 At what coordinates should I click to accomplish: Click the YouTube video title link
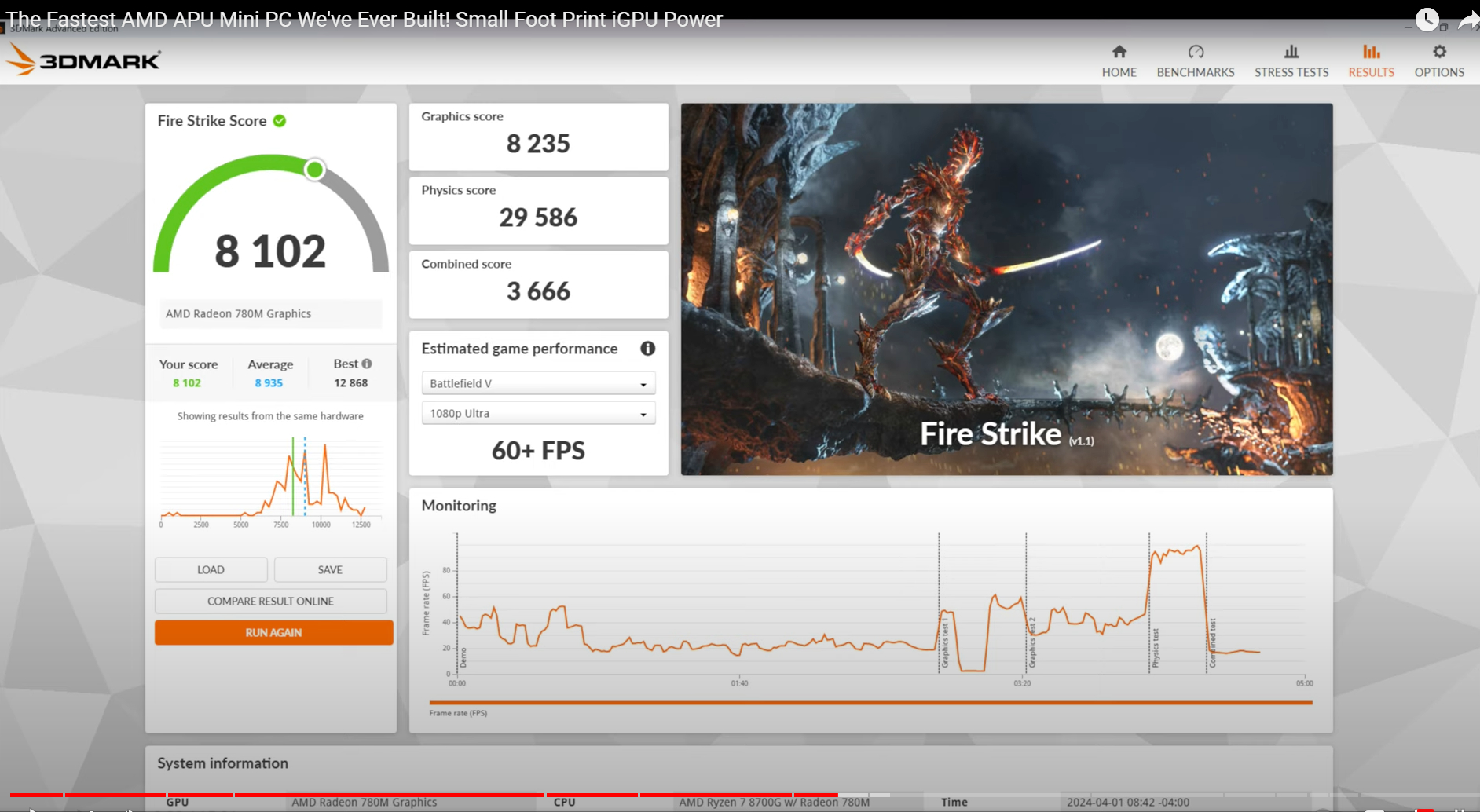click(x=365, y=19)
